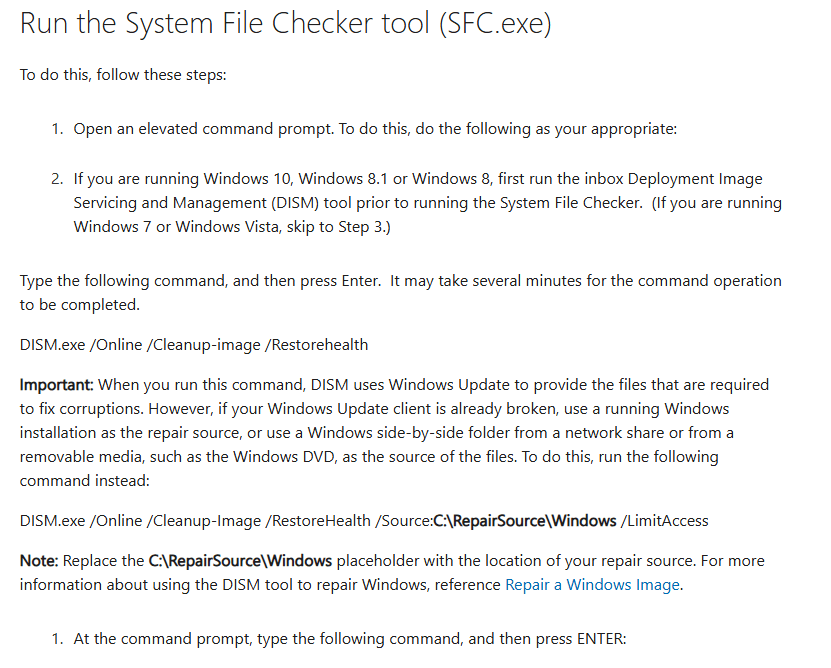This screenshot has height=668, width=831.
Task: Click the bold Note: label
Action: (x=39, y=561)
